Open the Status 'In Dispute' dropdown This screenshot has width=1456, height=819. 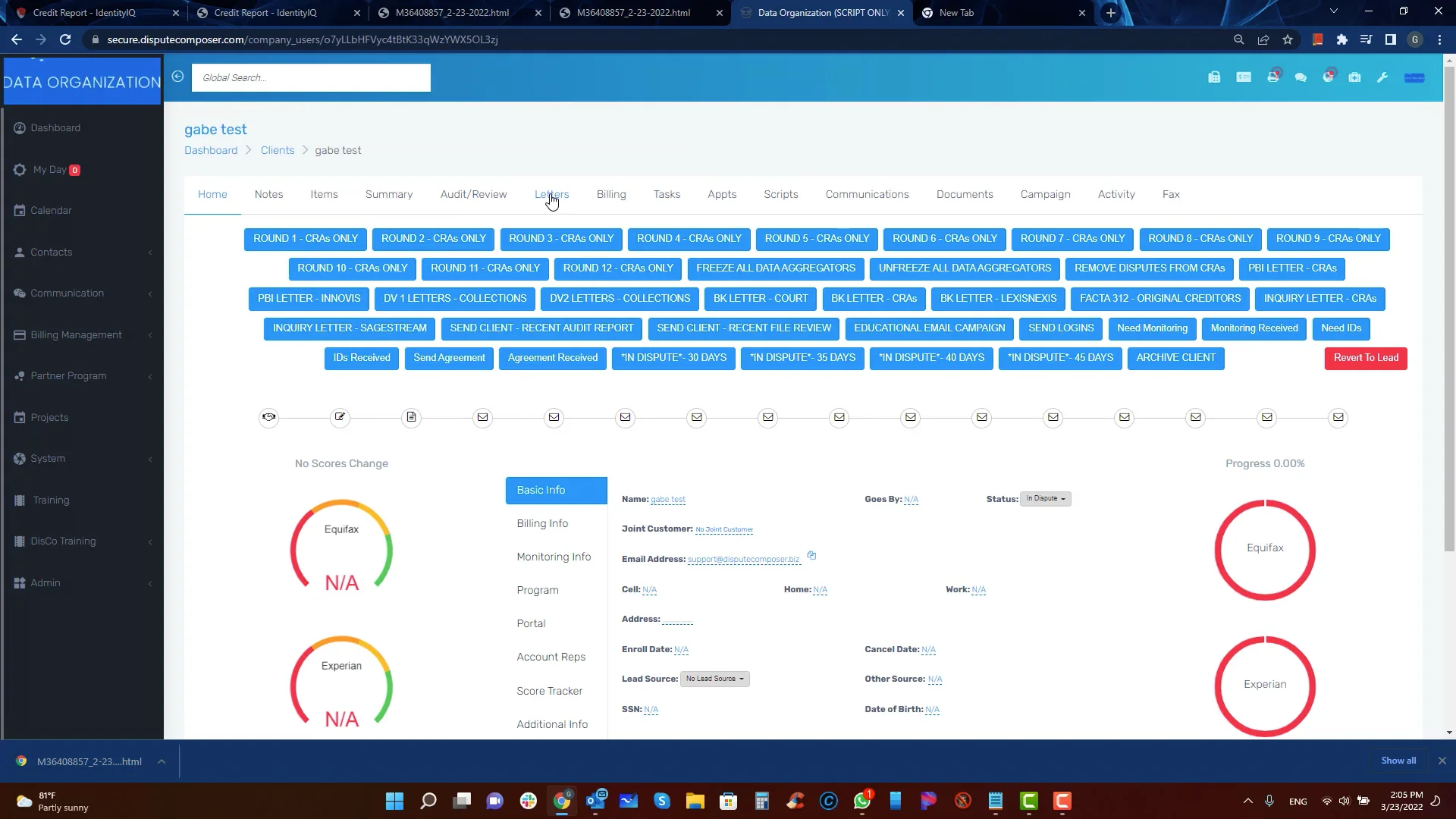[x=1046, y=499]
